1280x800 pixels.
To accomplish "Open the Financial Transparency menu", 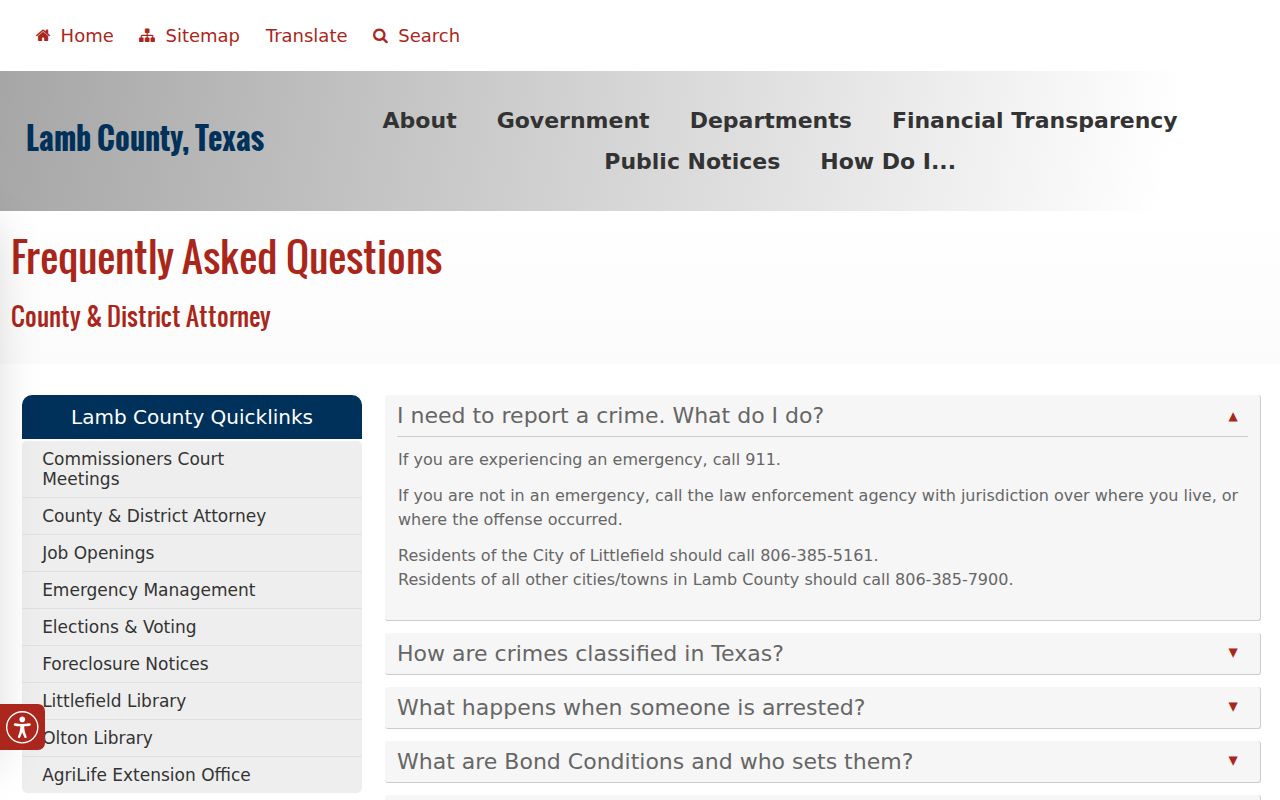I will (1035, 121).
